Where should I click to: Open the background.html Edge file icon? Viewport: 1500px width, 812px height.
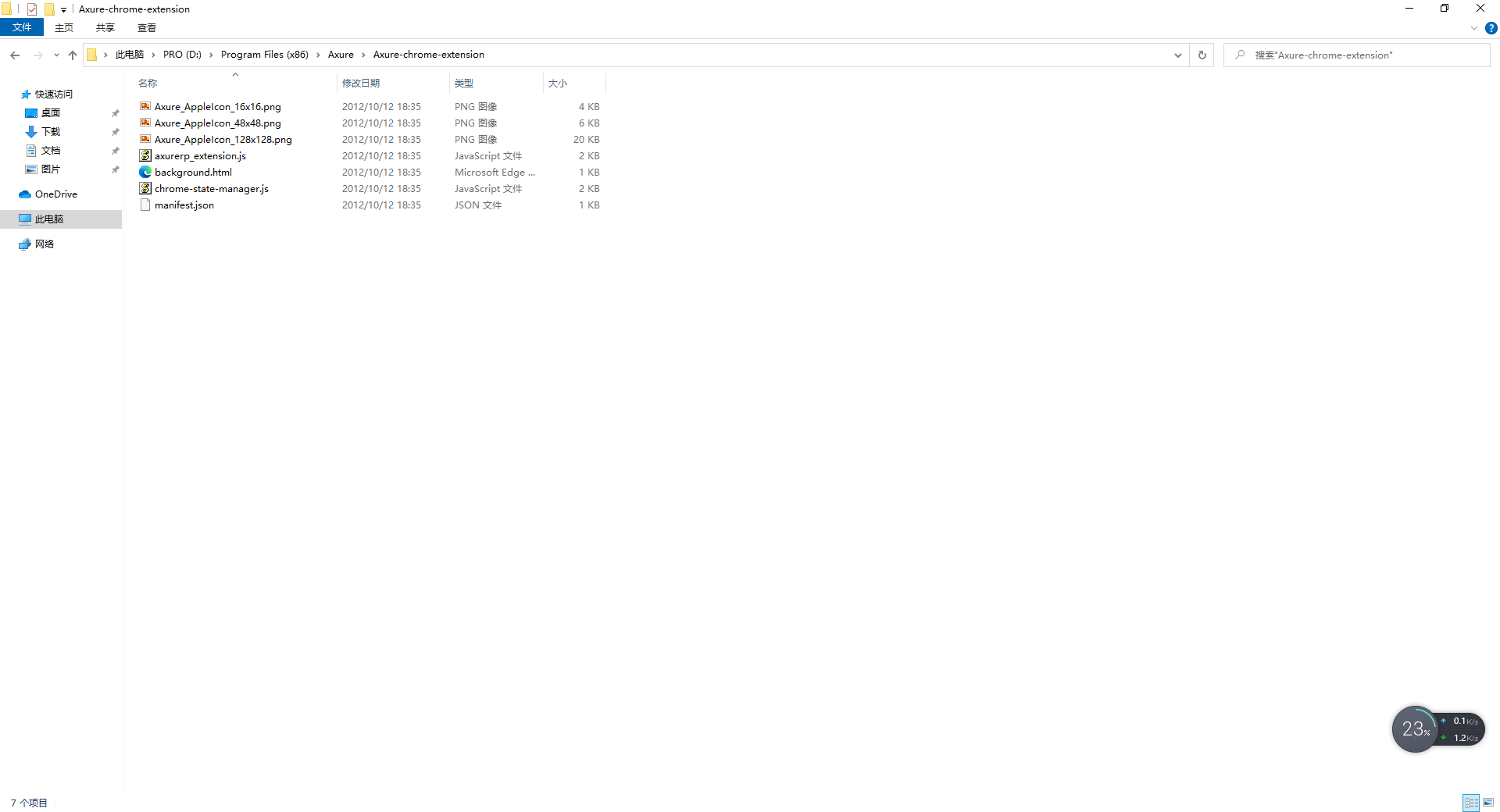coord(145,172)
